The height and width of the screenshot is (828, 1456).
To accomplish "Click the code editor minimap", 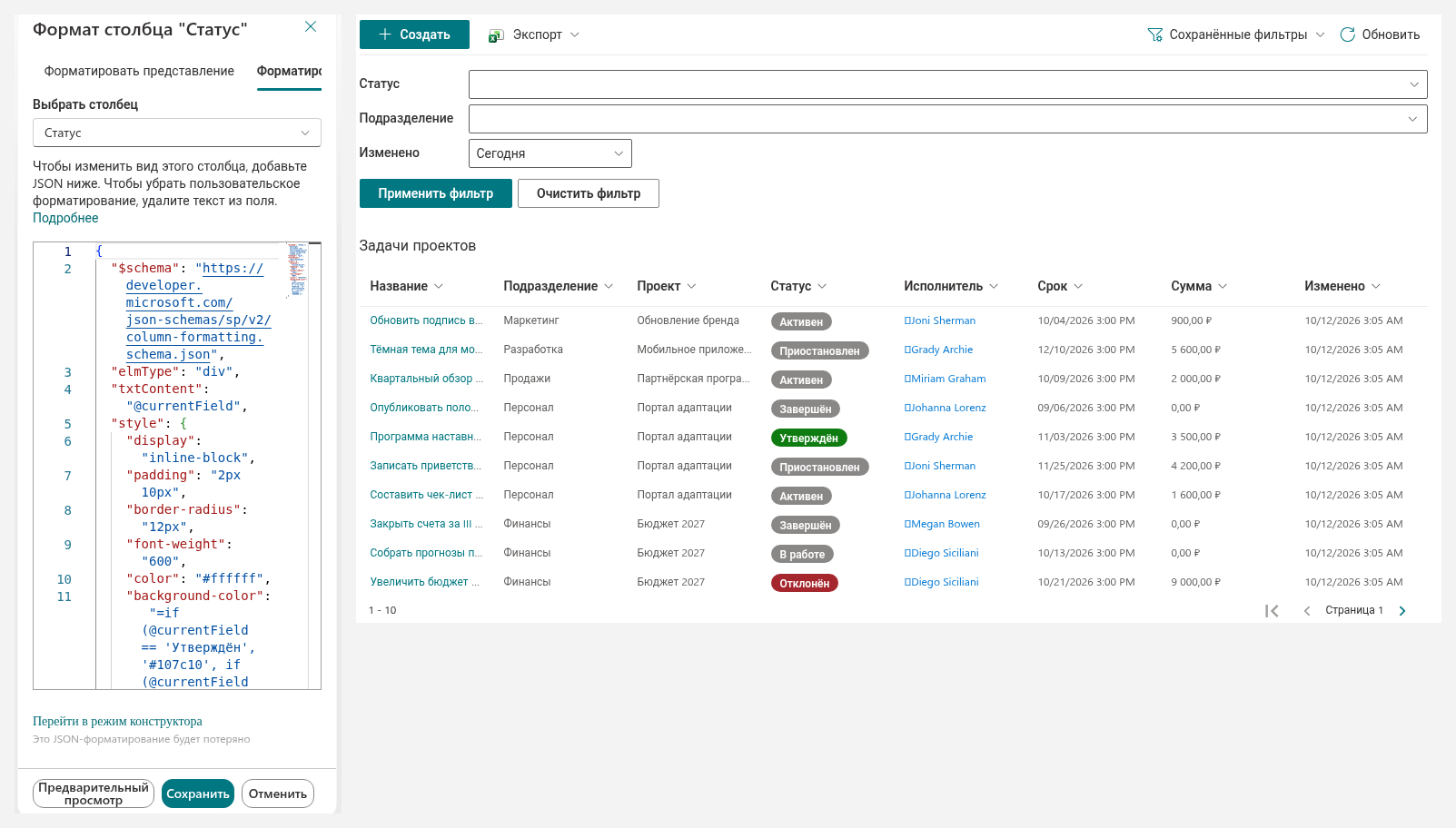I will [297, 271].
